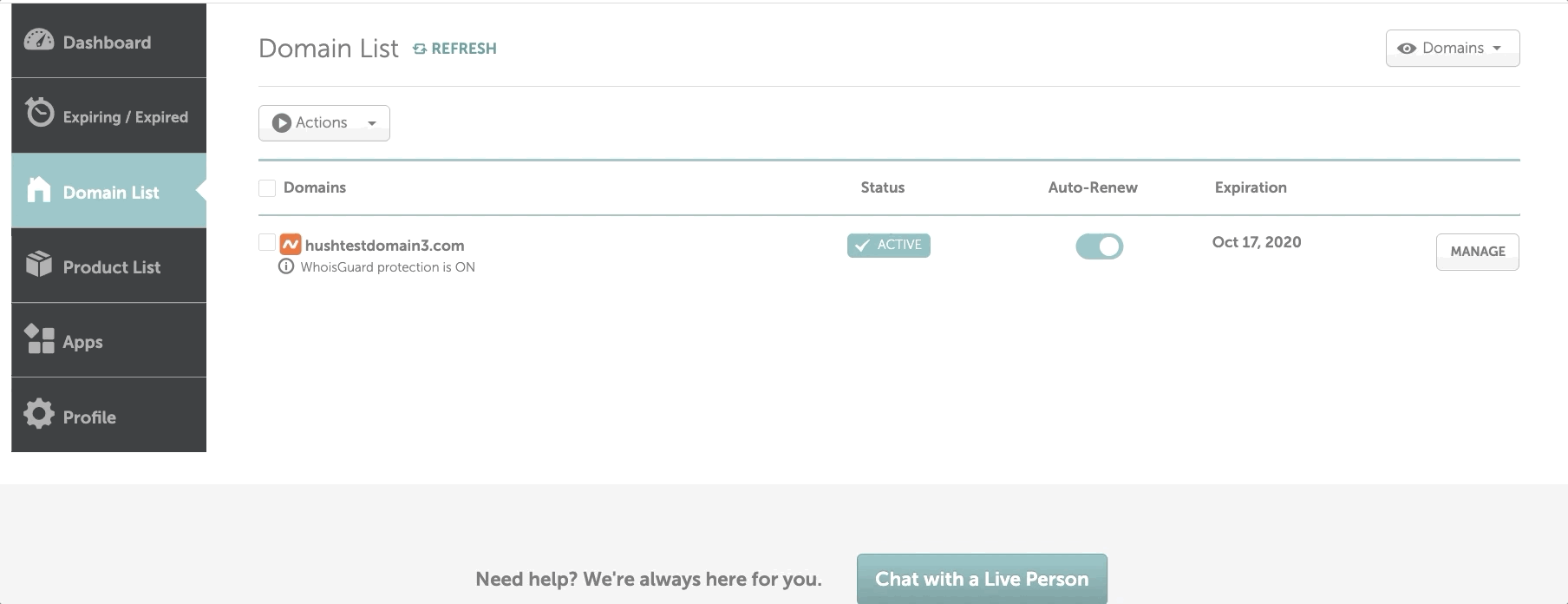Go to the Product List tab
This screenshot has width=1568, height=604.
[111, 267]
